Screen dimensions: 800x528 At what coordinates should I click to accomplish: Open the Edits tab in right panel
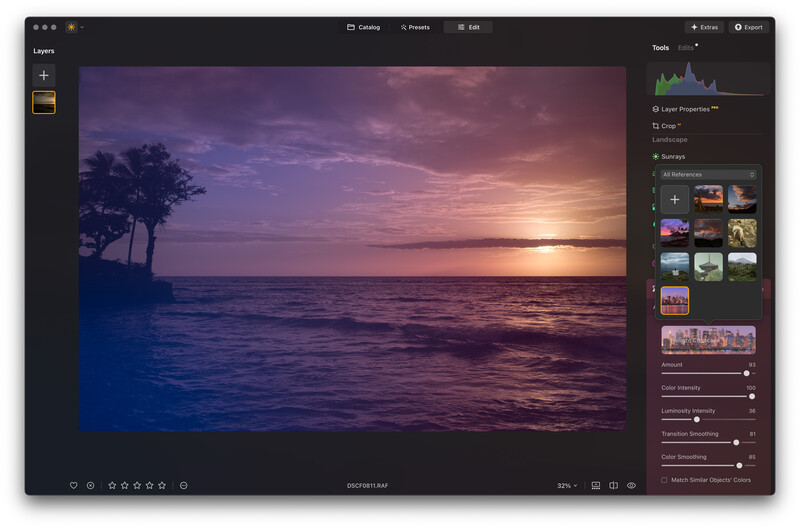point(686,47)
